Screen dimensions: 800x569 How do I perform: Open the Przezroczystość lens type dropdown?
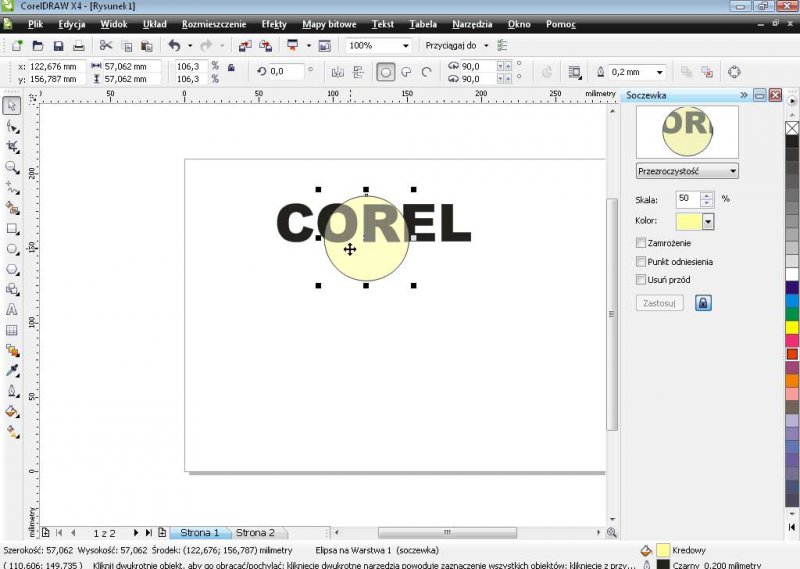(x=687, y=171)
